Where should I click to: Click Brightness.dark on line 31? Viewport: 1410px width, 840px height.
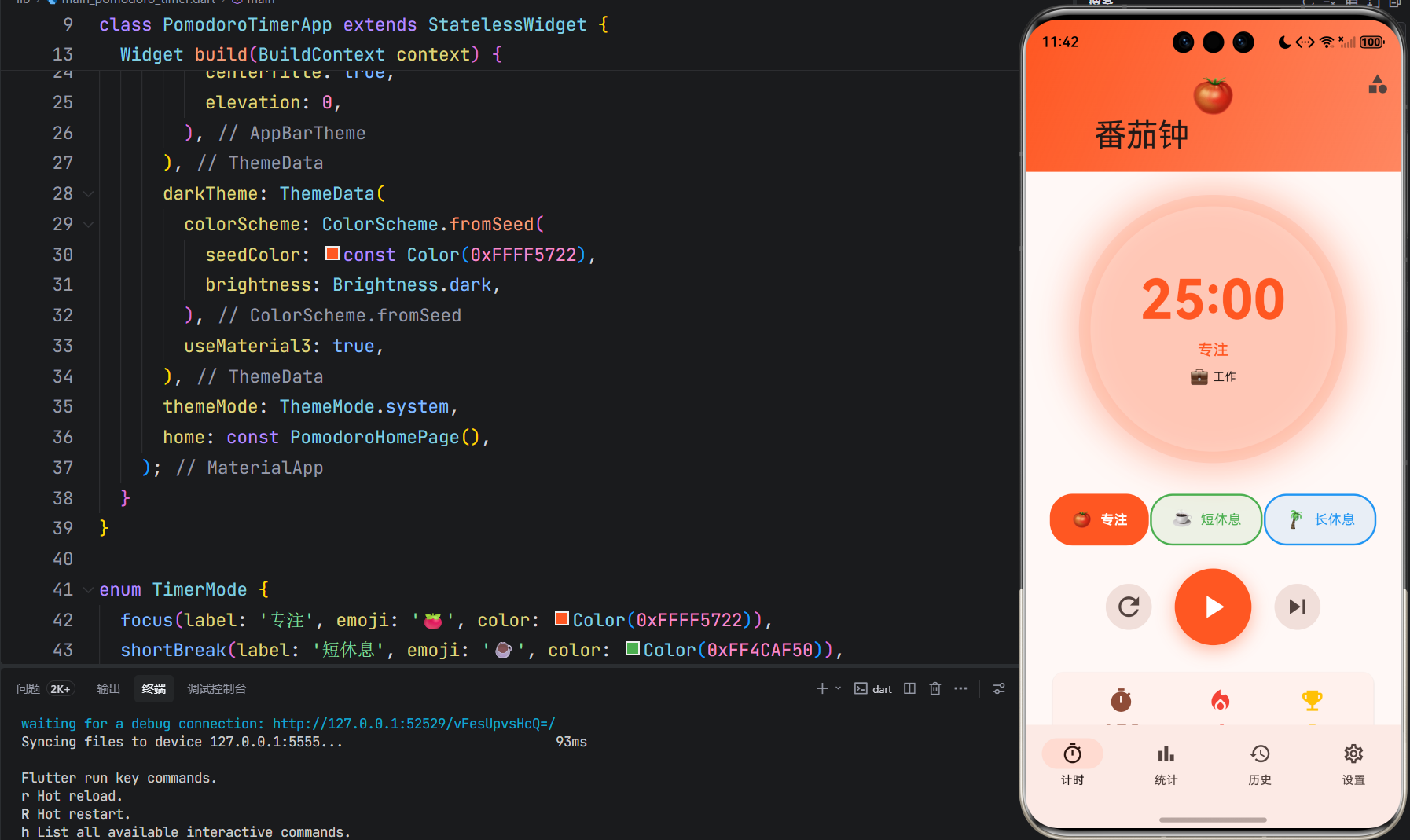[x=412, y=285]
